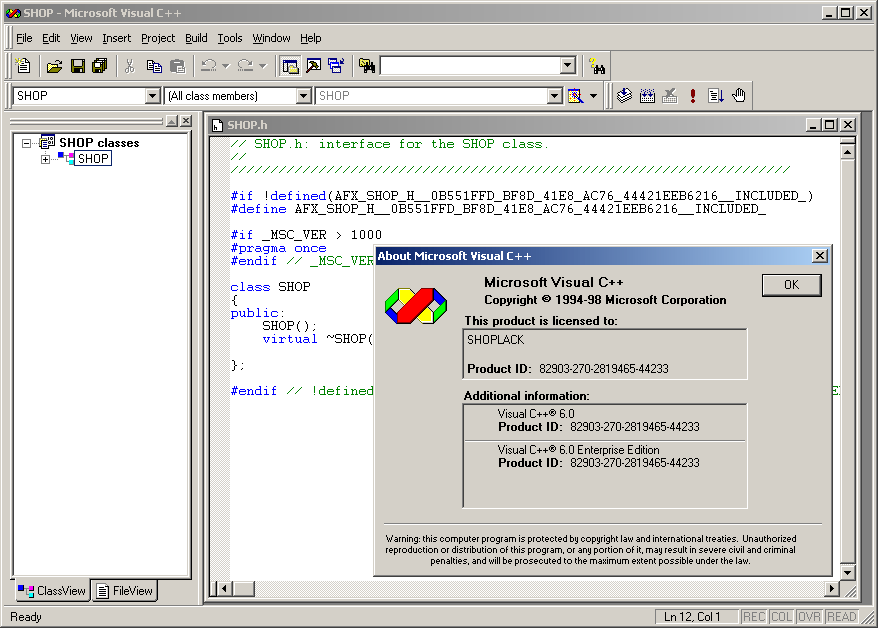Click the SHOP.h document icon in title bar

pos(217,125)
